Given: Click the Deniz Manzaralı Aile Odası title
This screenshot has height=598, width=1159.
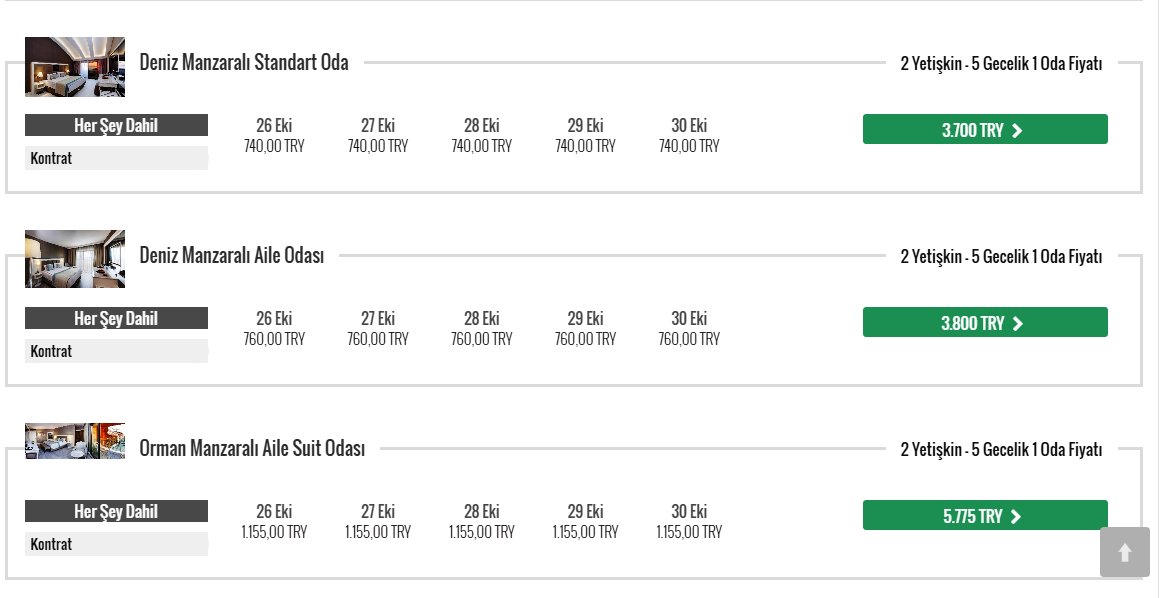Looking at the screenshot, I should [x=232, y=255].
